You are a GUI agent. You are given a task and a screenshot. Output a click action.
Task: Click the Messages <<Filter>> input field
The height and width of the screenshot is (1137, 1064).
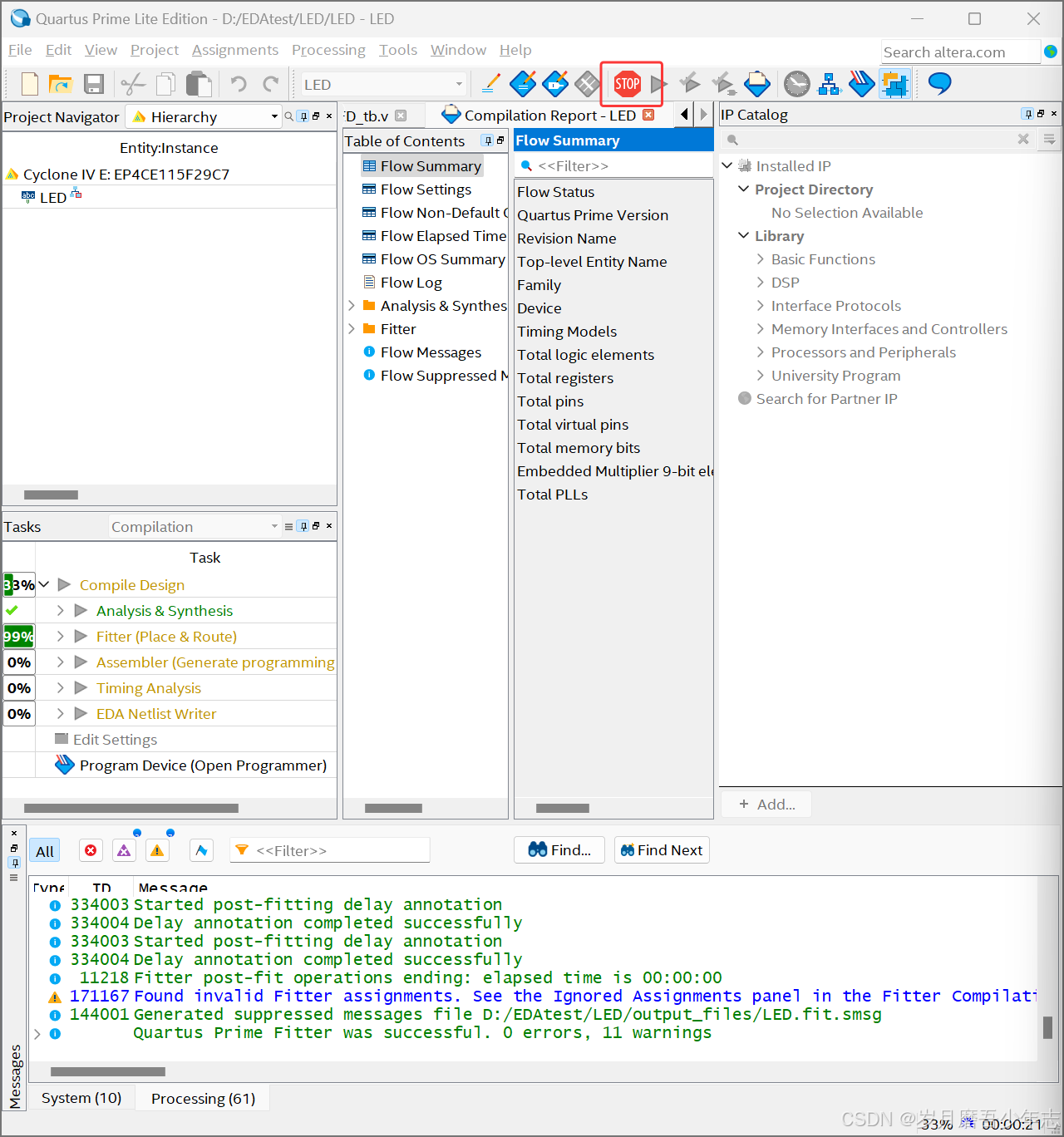pos(329,850)
